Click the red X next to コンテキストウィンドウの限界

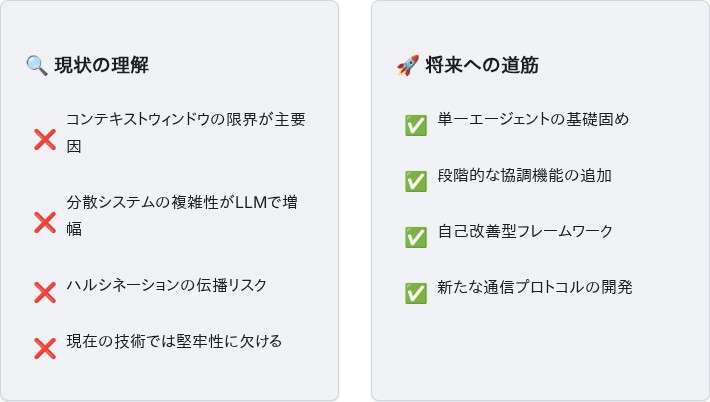(x=45, y=139)
